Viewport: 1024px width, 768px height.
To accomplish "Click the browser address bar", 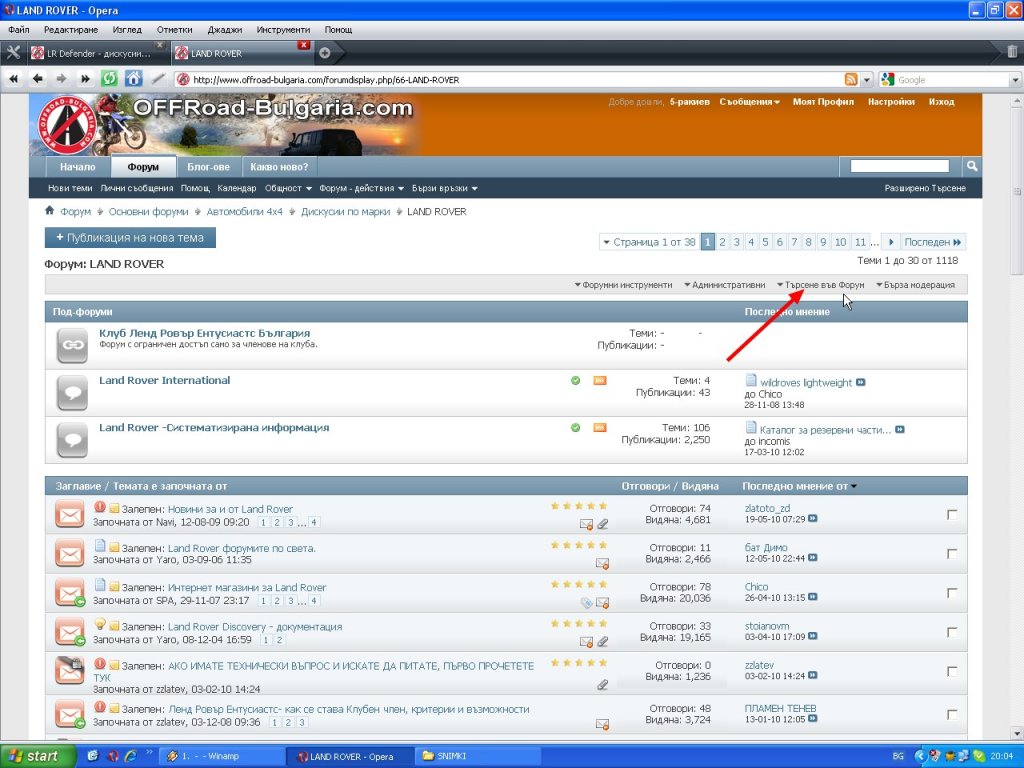I will [x=509, y=80].
